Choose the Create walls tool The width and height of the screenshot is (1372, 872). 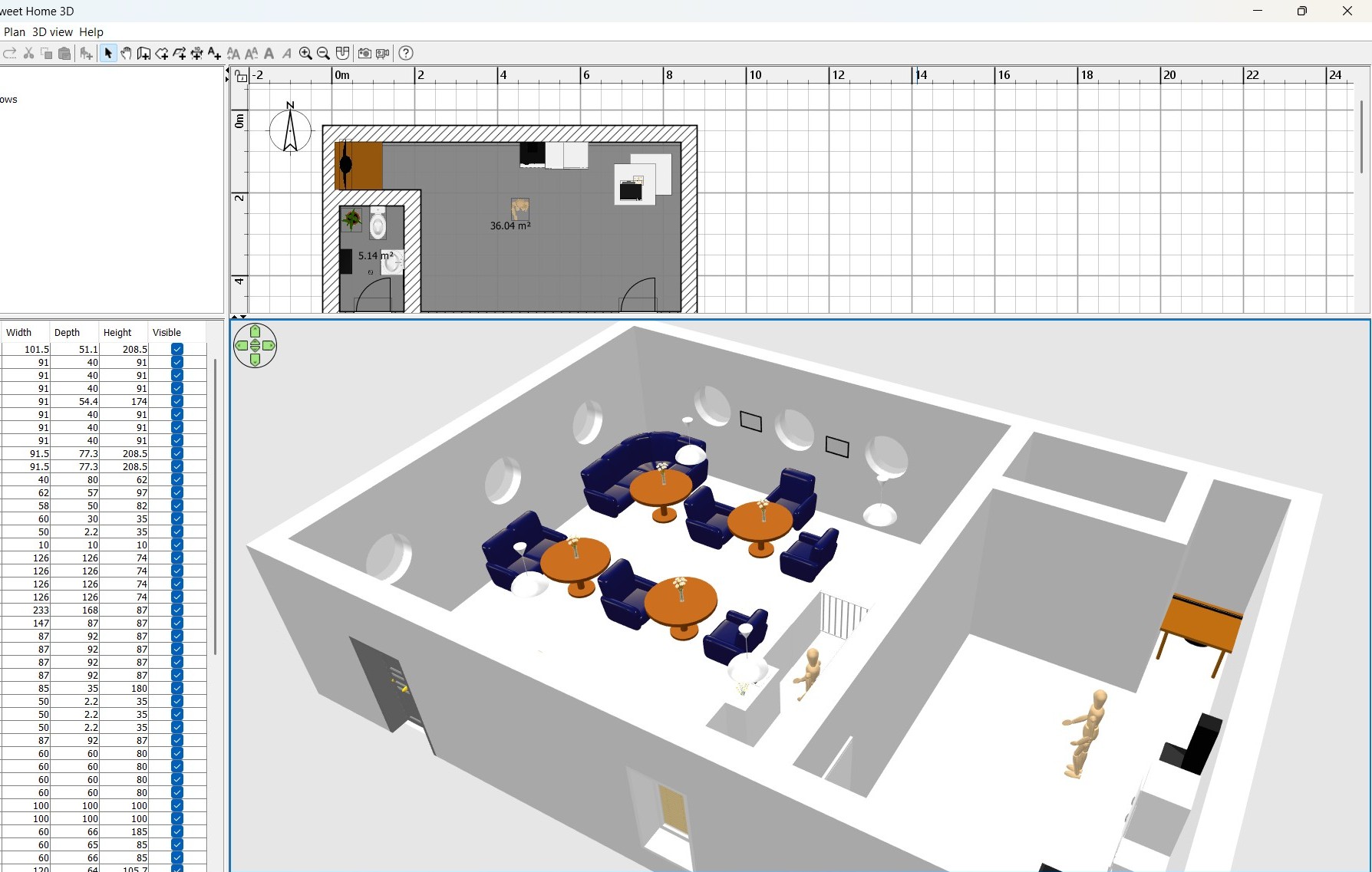click(x=143, y=53)
